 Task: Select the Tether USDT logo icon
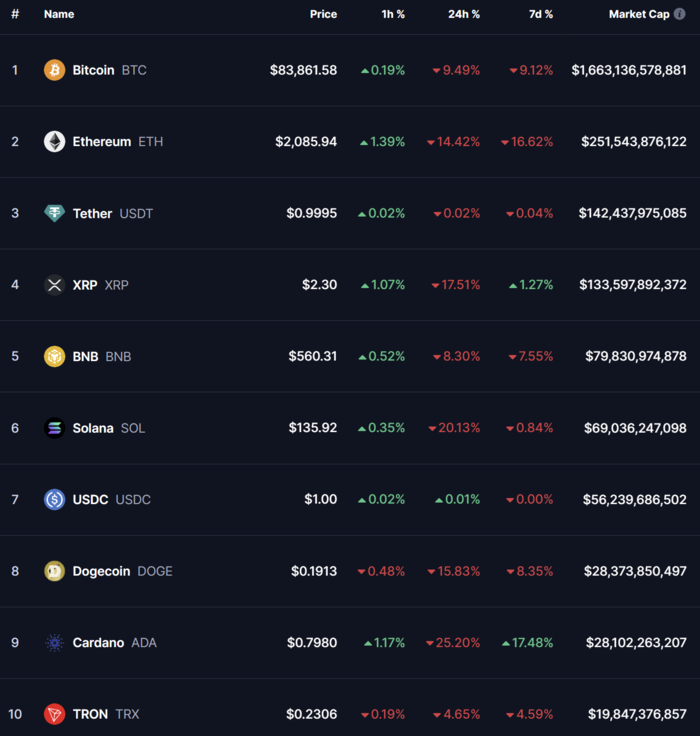pos(54,213)
